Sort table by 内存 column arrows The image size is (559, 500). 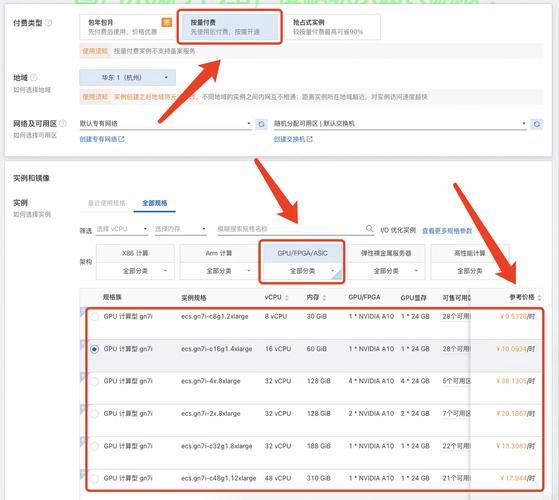pos(324,297)
